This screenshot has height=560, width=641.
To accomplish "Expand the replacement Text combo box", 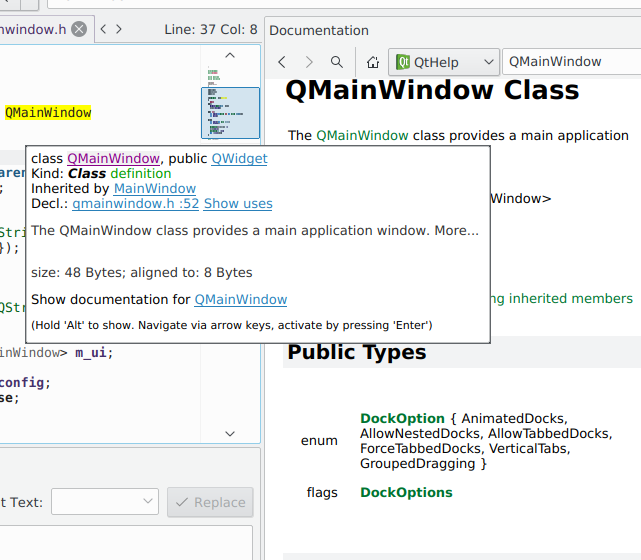I will point(105,502).
